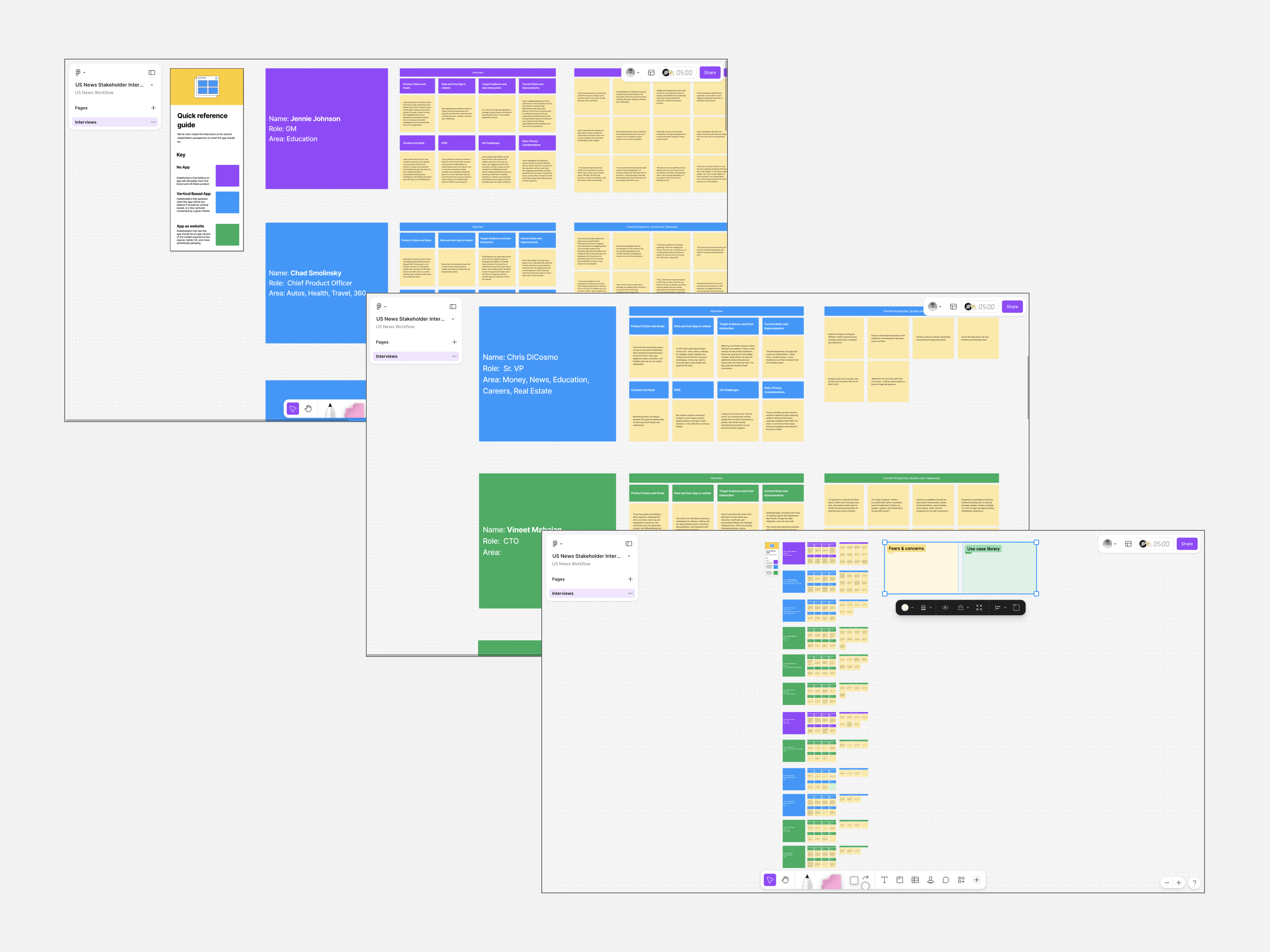Click the Jennie Johnson purple name card

[x=326, y=129]
